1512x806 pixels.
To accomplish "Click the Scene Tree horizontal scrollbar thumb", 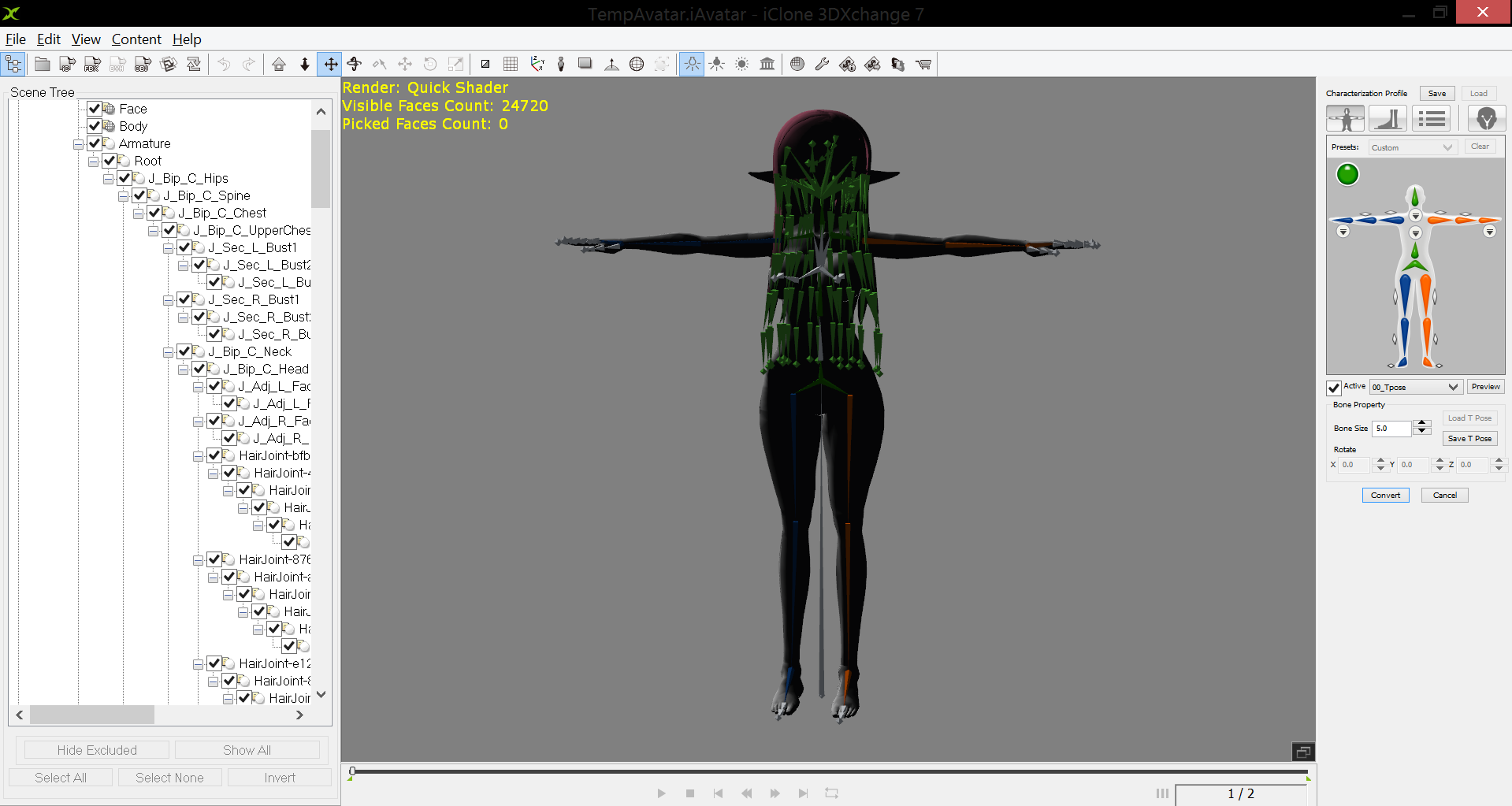I will pos(92,715).
